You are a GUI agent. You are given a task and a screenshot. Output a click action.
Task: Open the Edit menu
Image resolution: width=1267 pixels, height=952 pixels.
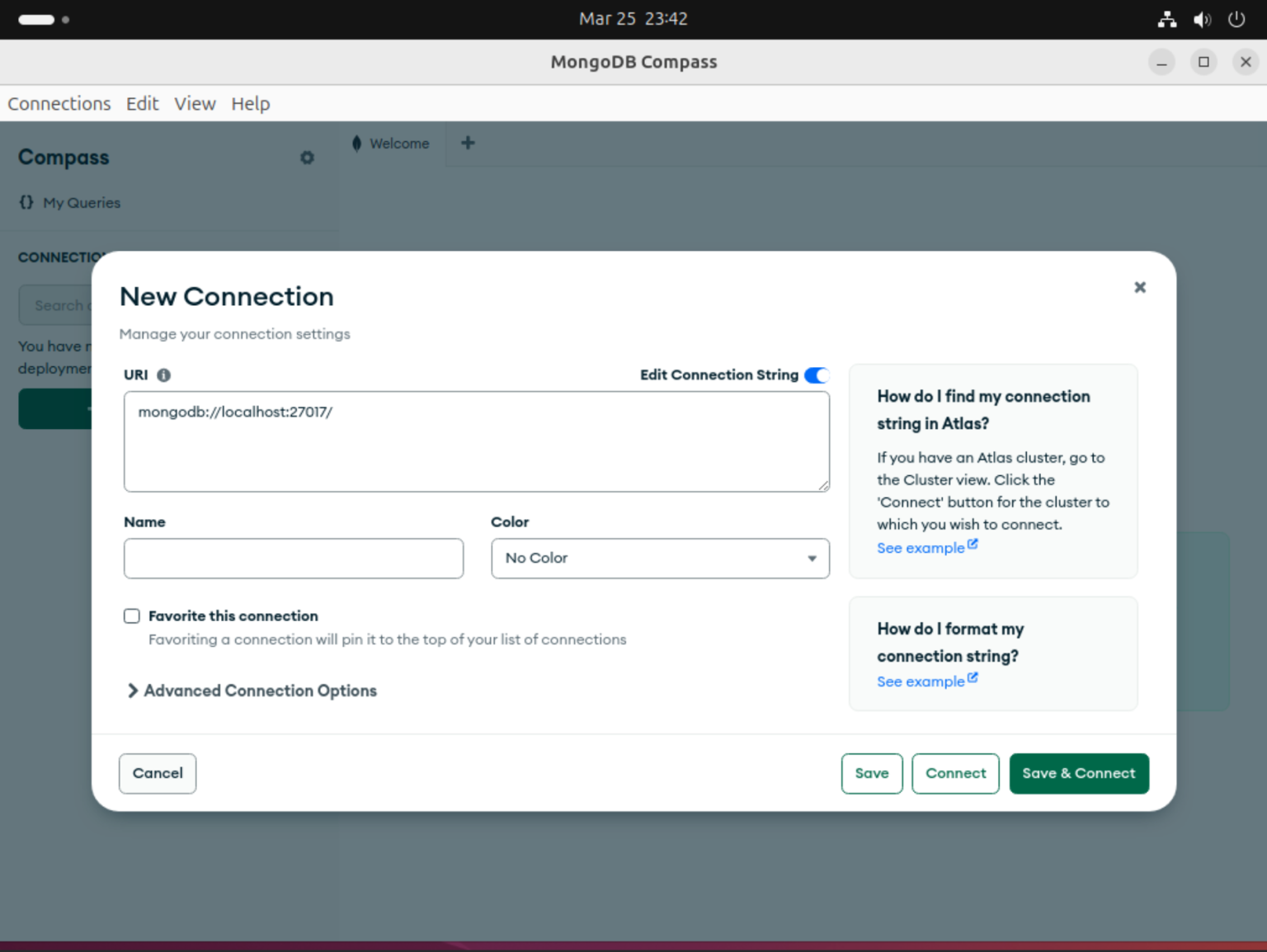[142, 103]
